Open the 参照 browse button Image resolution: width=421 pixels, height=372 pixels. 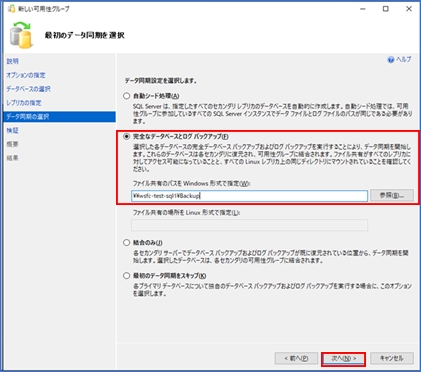392,196
